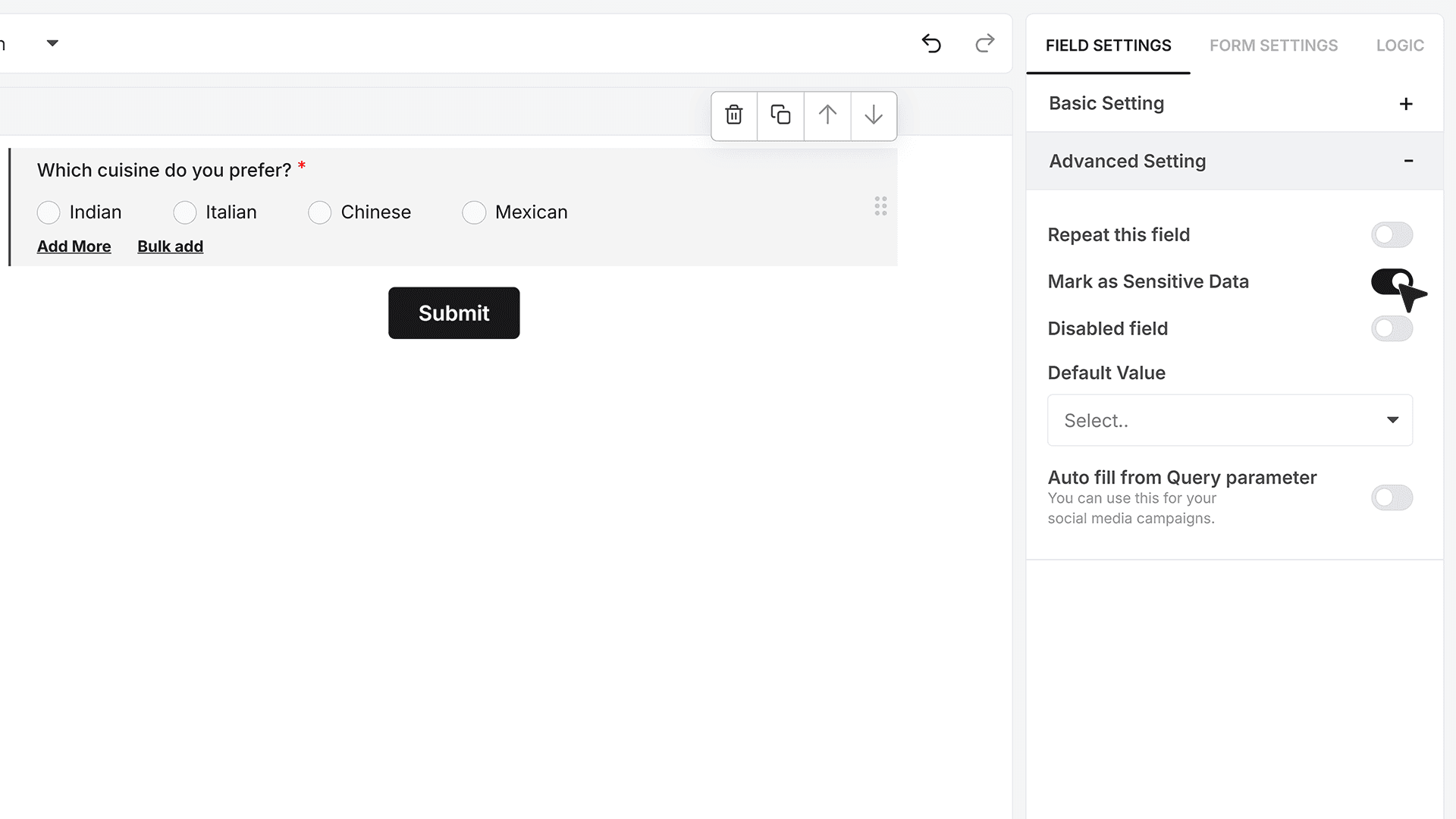The image size is (1456, 819).
Task: Enable the Disabled field toggle
Action: point(1392,329)
